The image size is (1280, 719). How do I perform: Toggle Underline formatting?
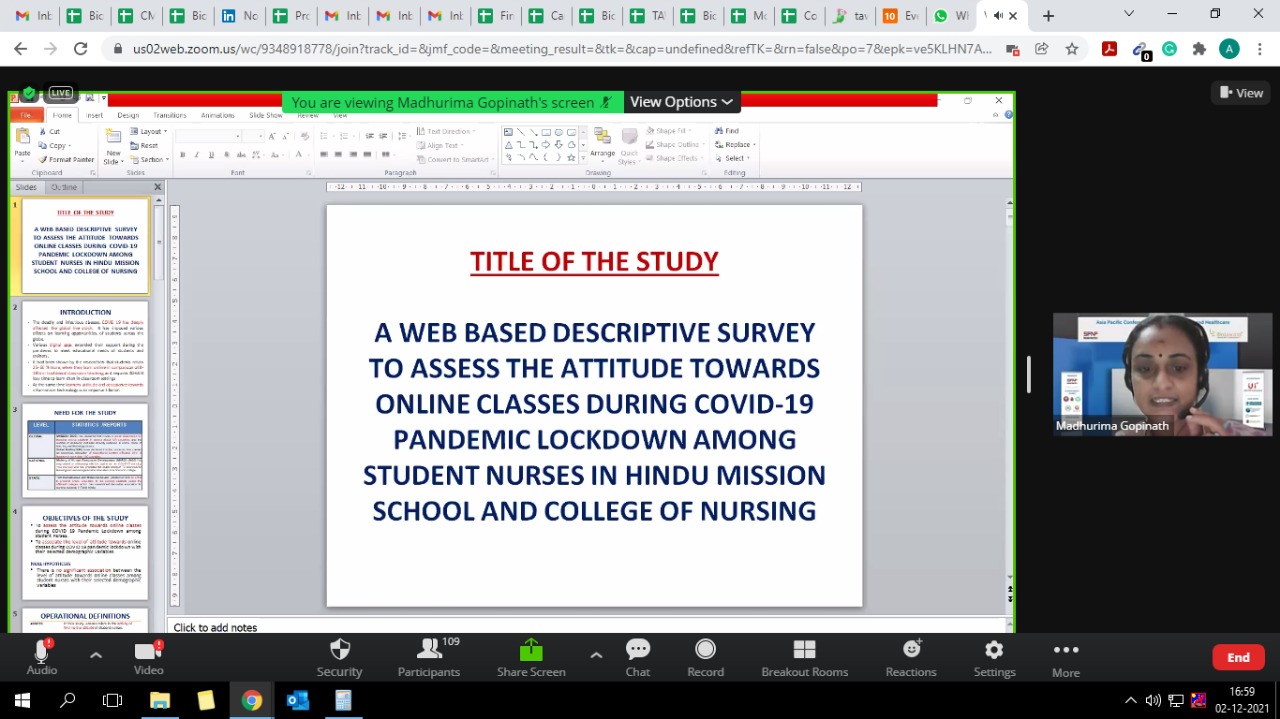click(x=211, y=155)
